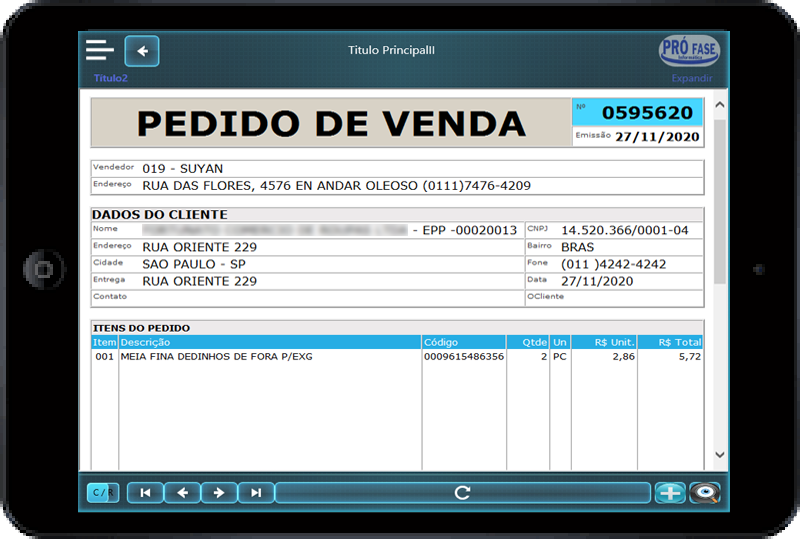The width and height of the screenshot is (800, 539).
Task: Click unit price 2,86
Action: 623,356
